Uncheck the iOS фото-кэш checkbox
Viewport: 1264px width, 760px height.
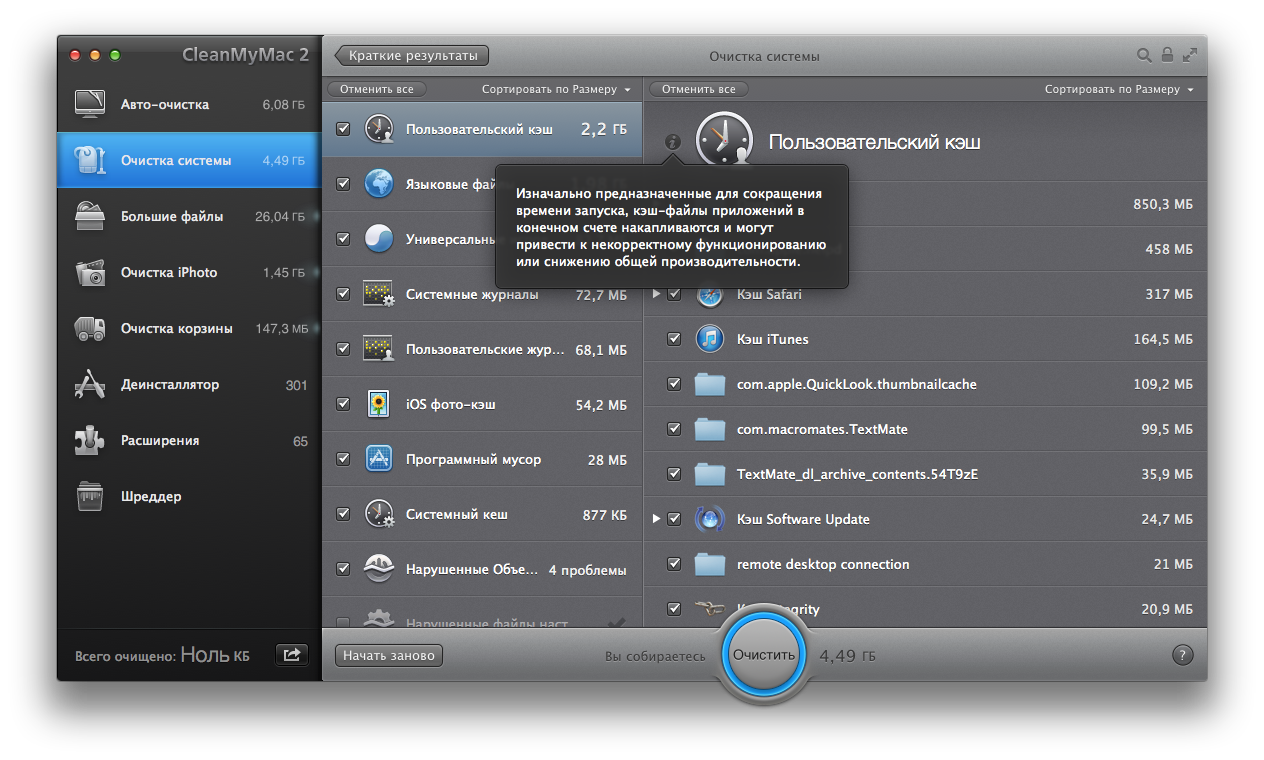point(343,404)
